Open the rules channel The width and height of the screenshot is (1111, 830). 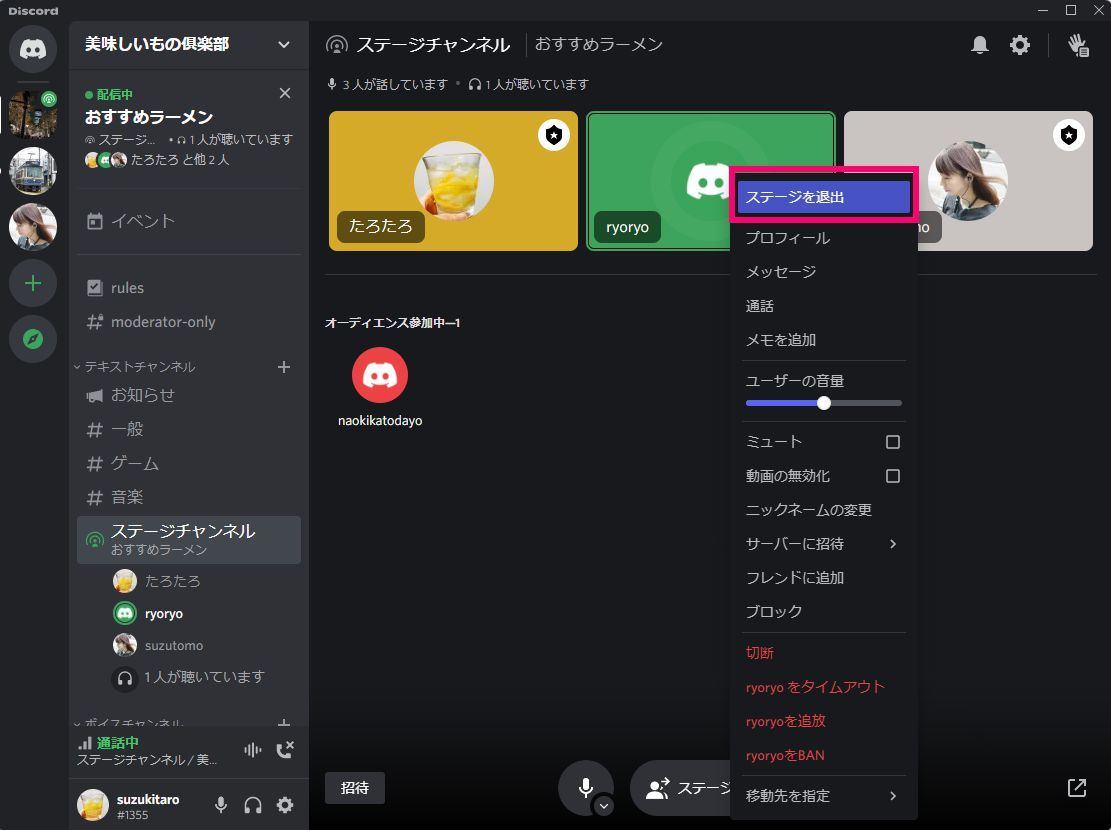(188, 288)
